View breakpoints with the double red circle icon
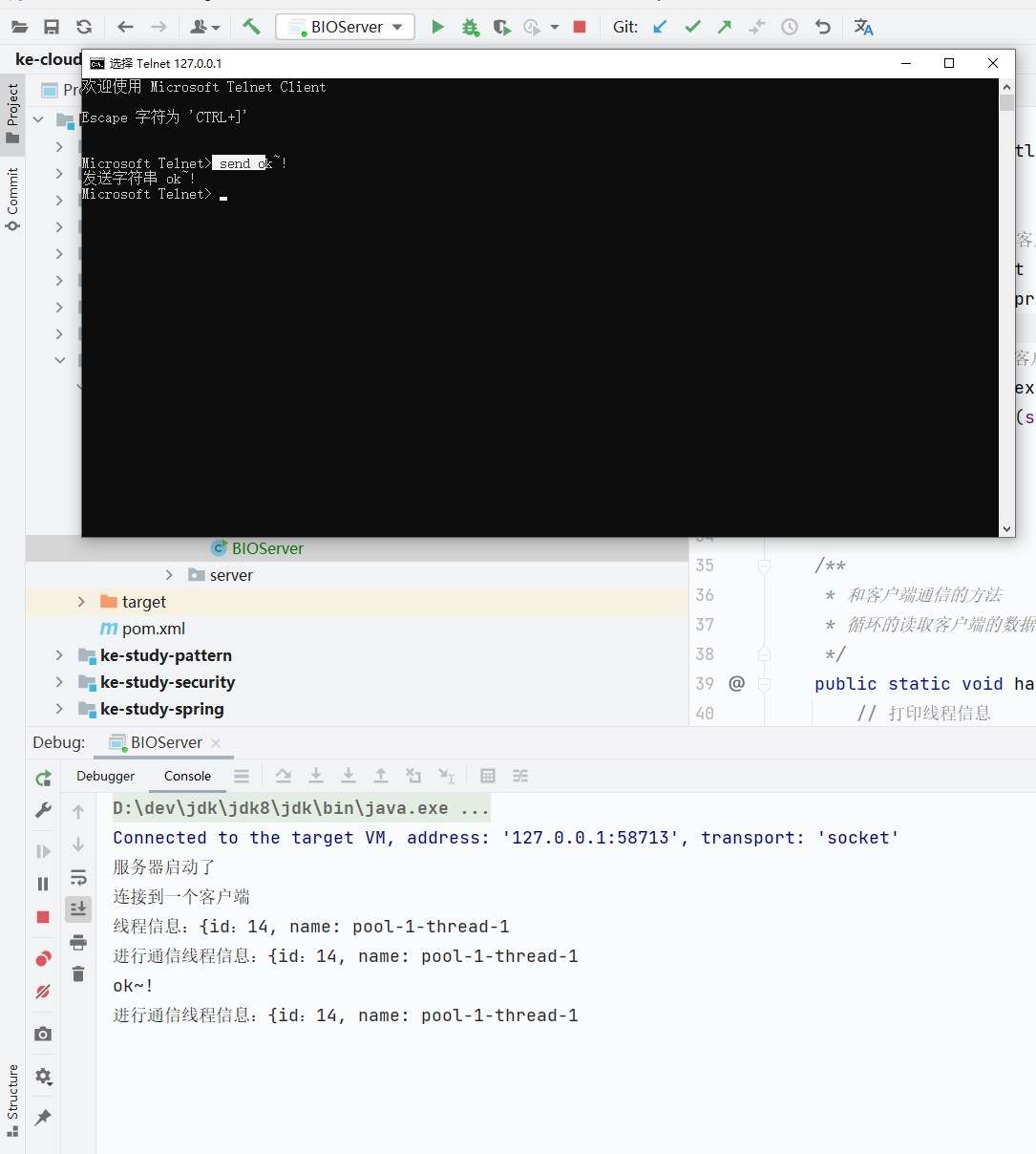This screenshot has height=1154, width=1036. [43, 958]
